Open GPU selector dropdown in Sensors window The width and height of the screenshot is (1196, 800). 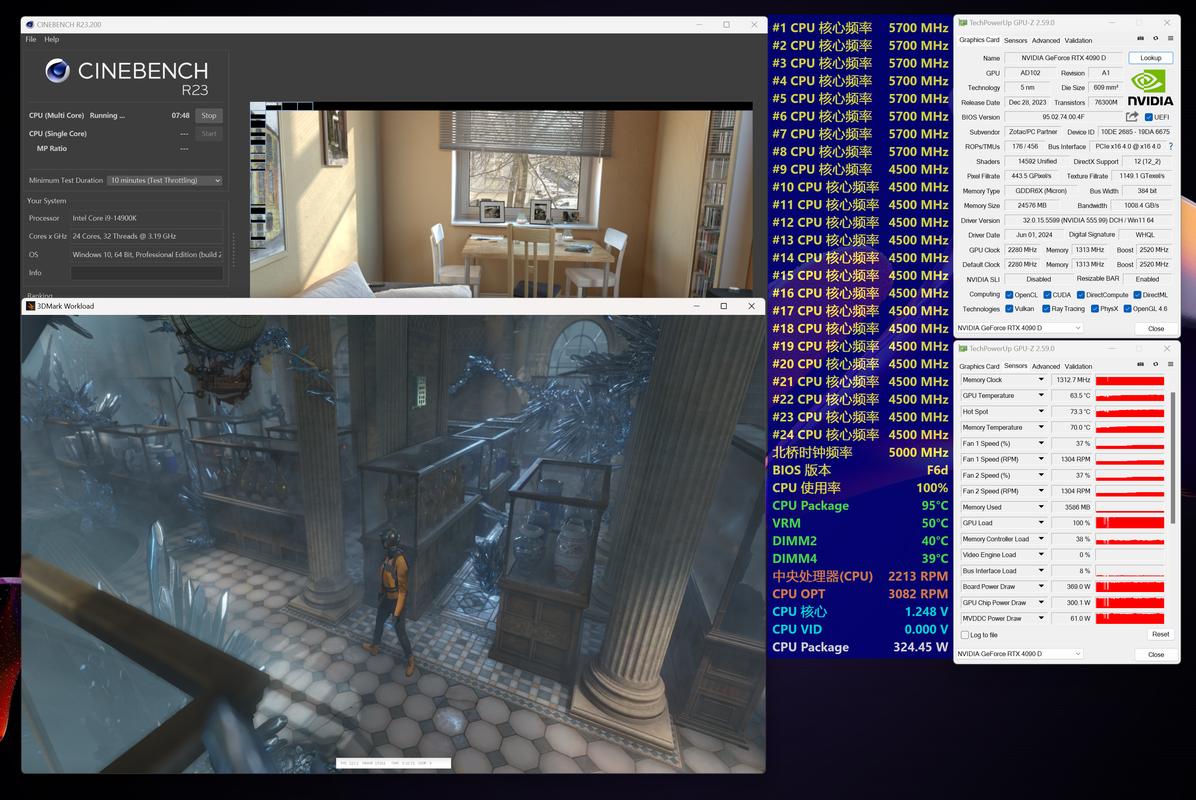[1020, 654]
